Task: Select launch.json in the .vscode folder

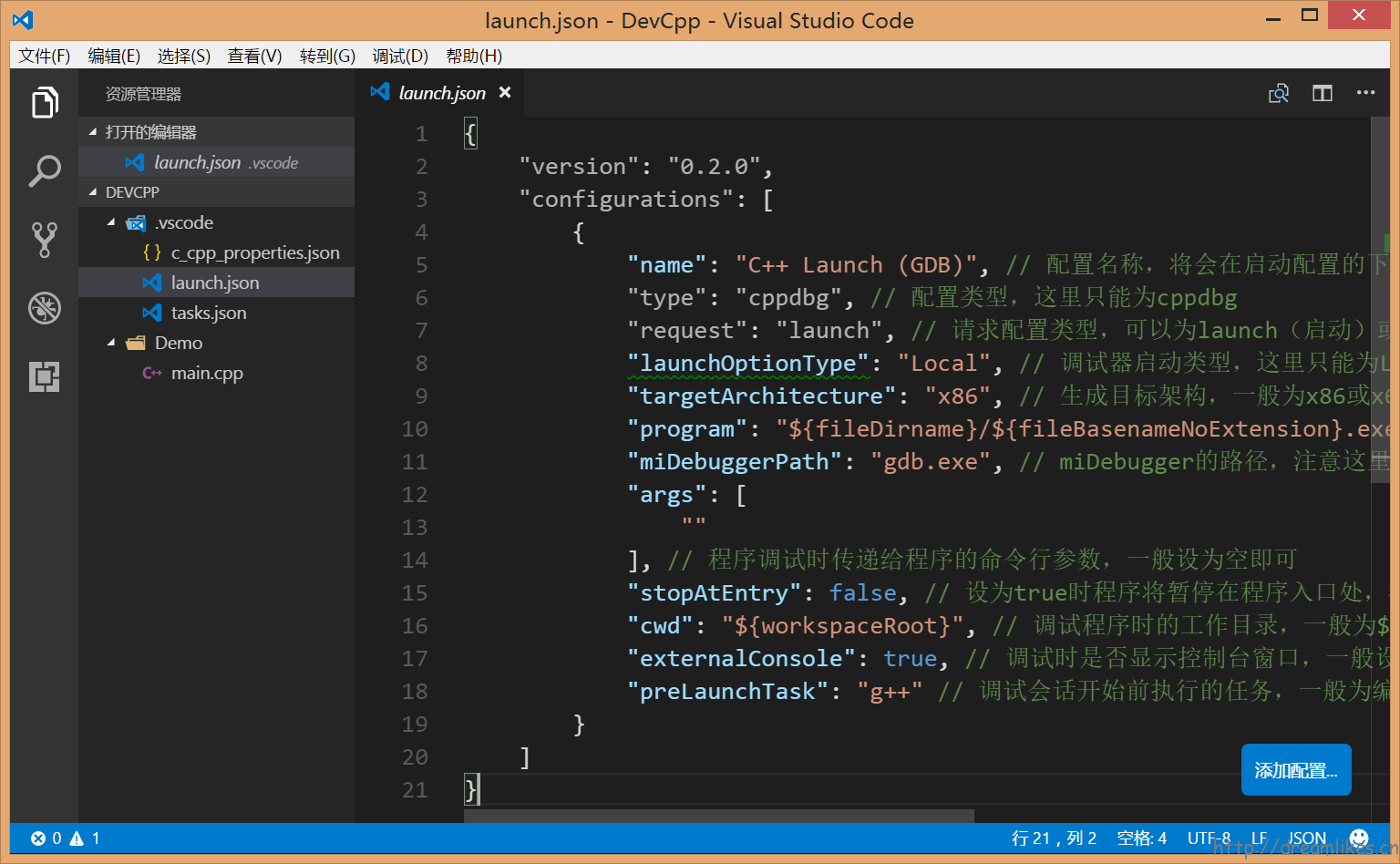Action: 217,283
